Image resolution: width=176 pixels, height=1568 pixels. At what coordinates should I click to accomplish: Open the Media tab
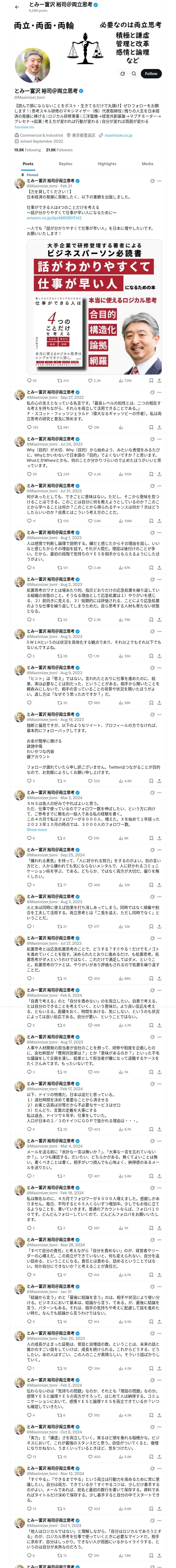[x=148, y=164]
